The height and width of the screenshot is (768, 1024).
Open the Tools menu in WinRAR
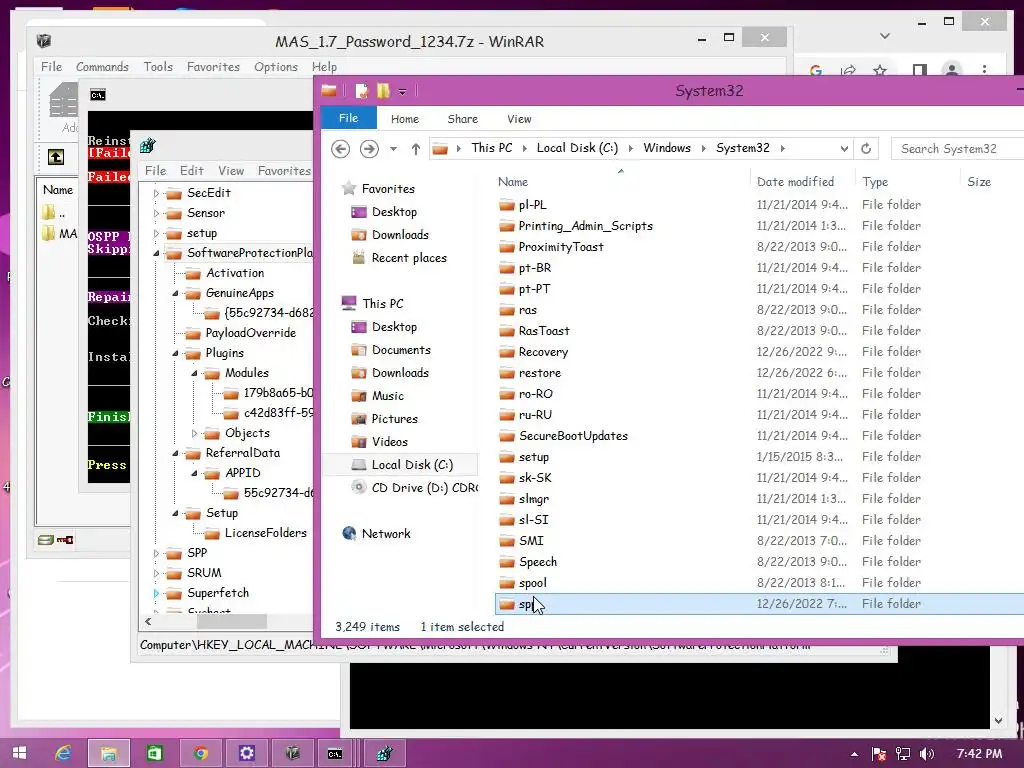point(158,67)
